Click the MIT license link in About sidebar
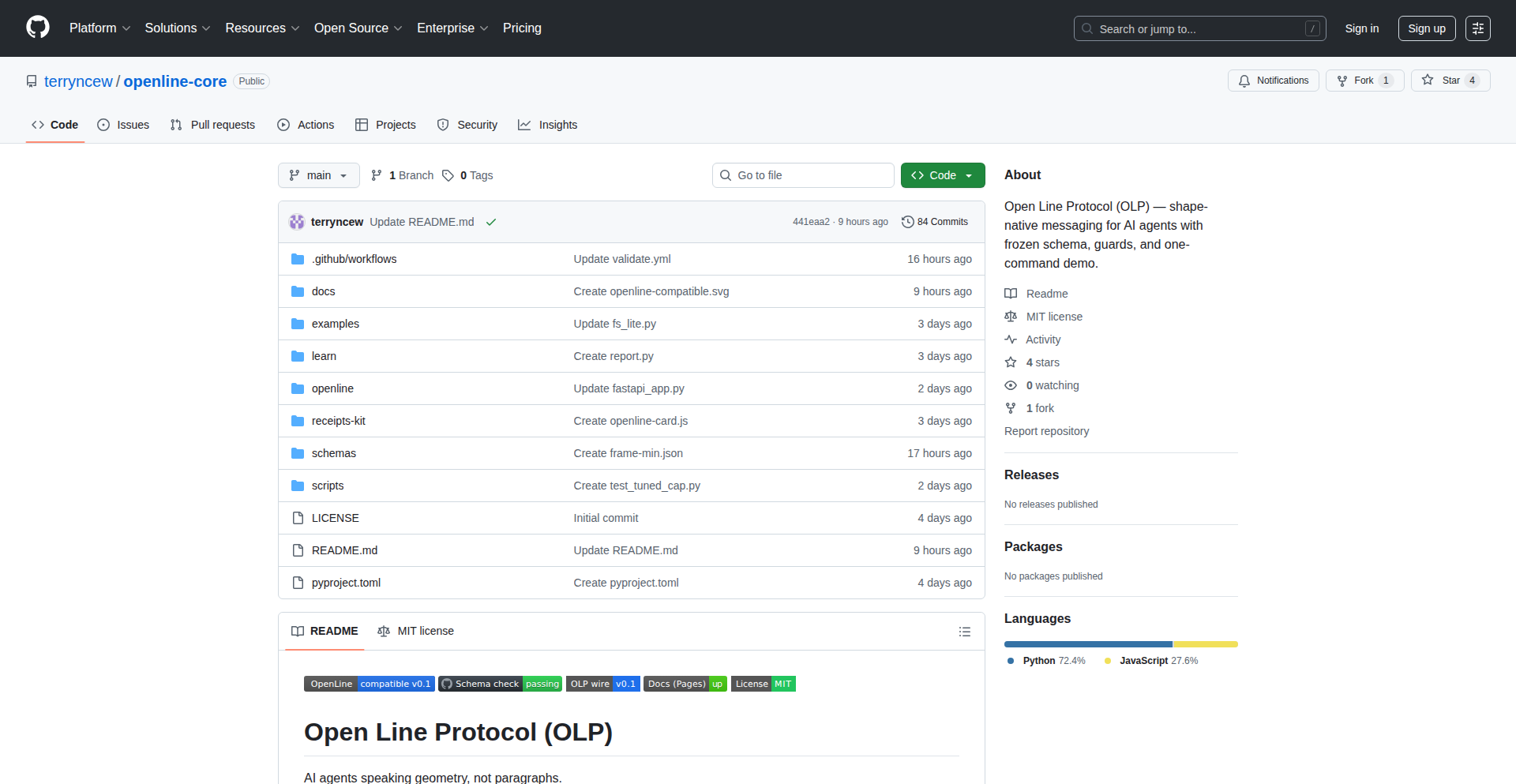Image resolution: width=1516 pixels, height=784 pixels. pyautogui.click(x=1044, y=317)
